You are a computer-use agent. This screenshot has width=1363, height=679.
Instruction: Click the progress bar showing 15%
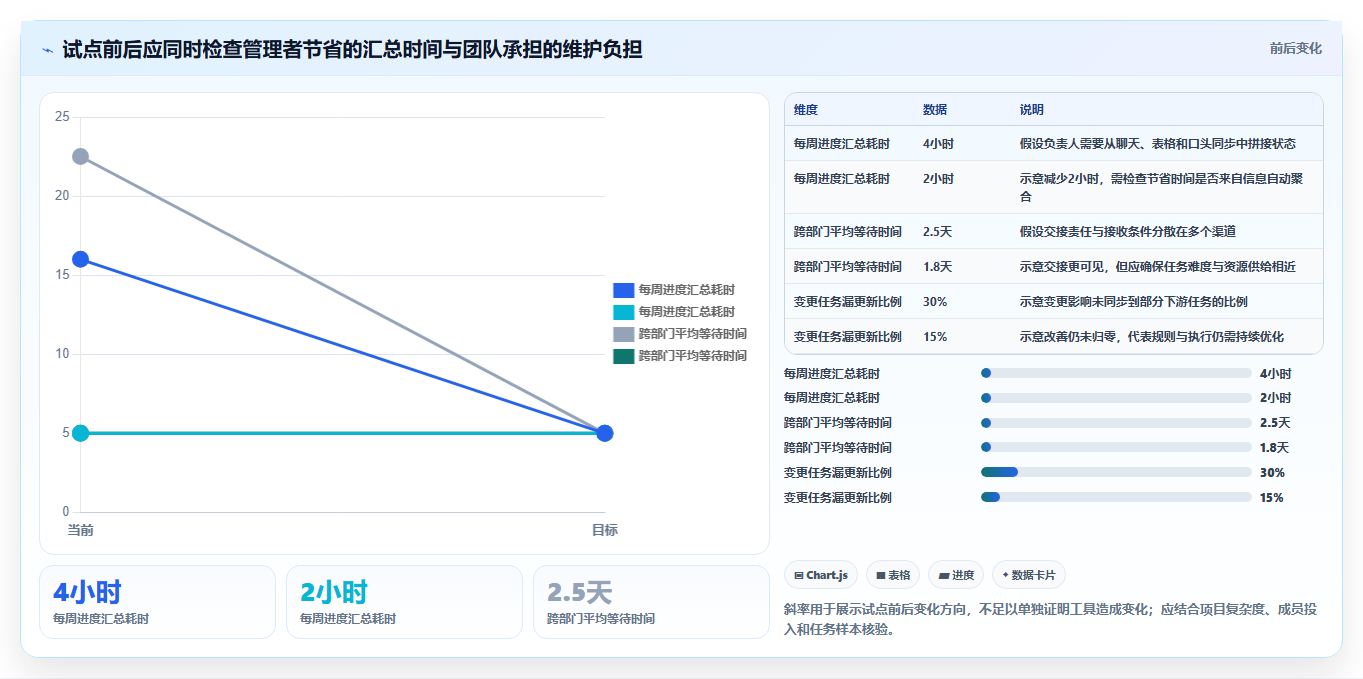click(1116, 497)
